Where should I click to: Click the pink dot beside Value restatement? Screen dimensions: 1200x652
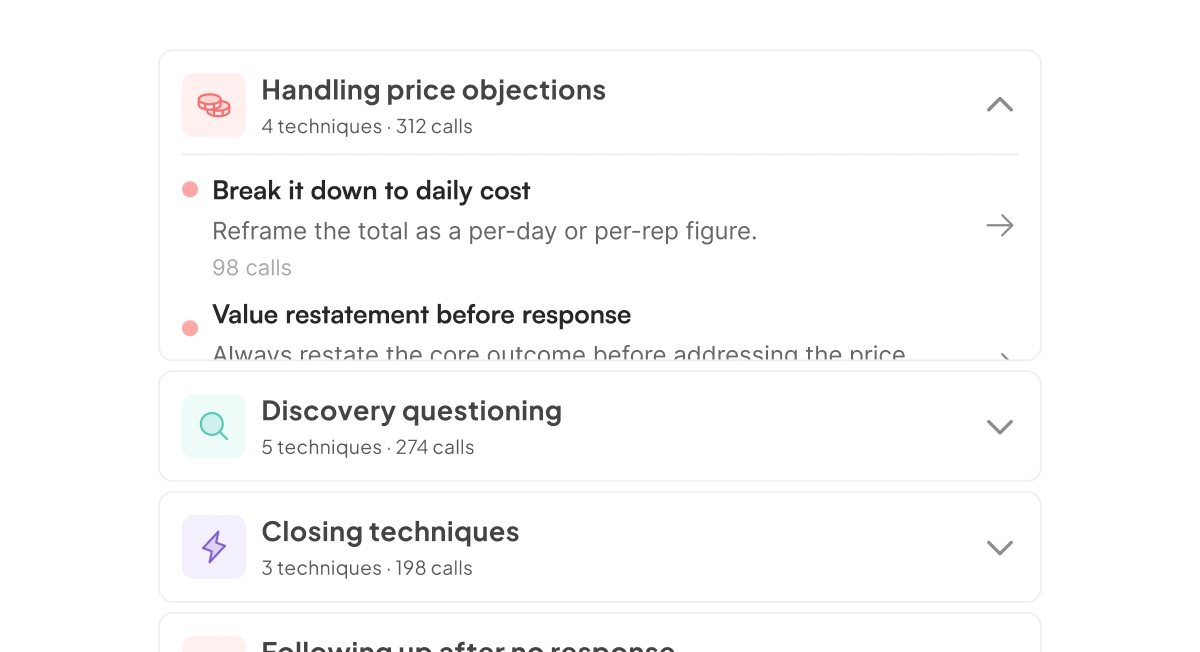click(190, 328)
